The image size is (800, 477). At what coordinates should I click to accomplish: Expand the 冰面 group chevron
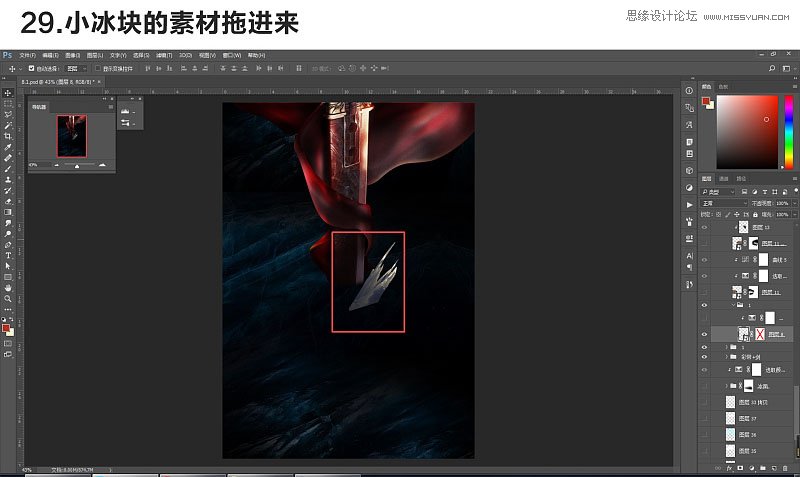coord(727,386)
